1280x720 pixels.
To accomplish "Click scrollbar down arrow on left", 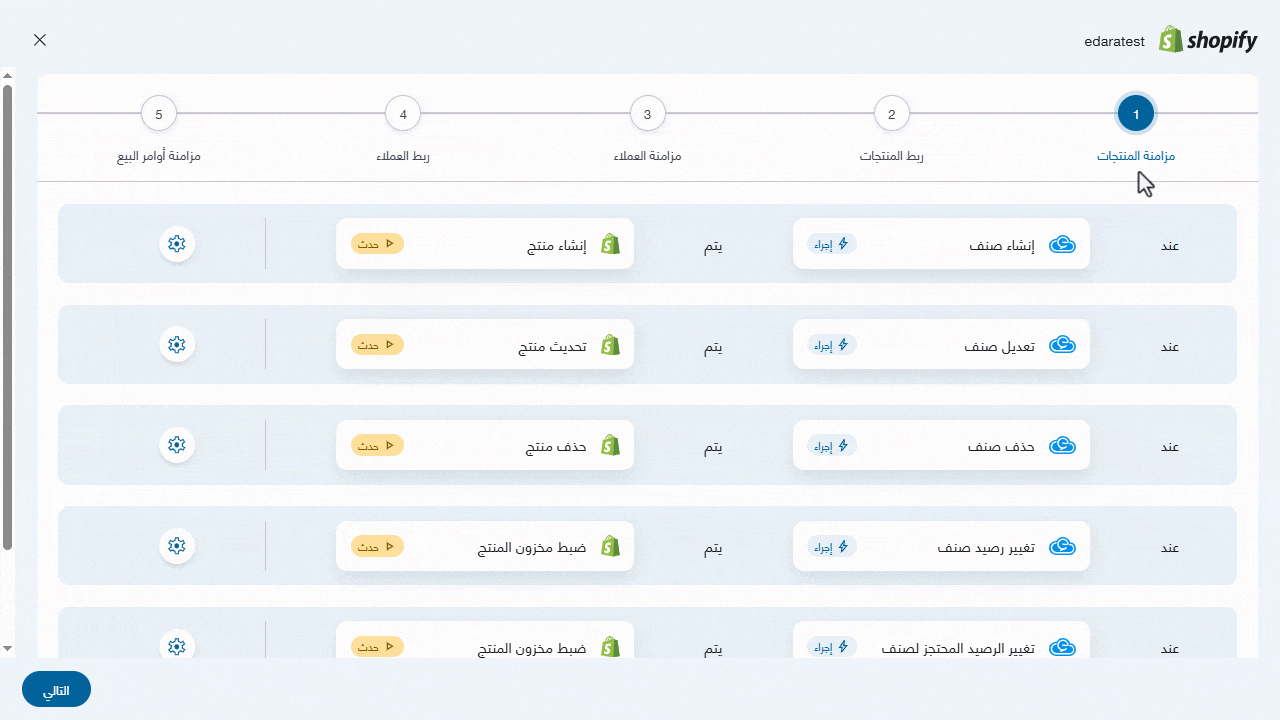I will [x=7, y=649].
